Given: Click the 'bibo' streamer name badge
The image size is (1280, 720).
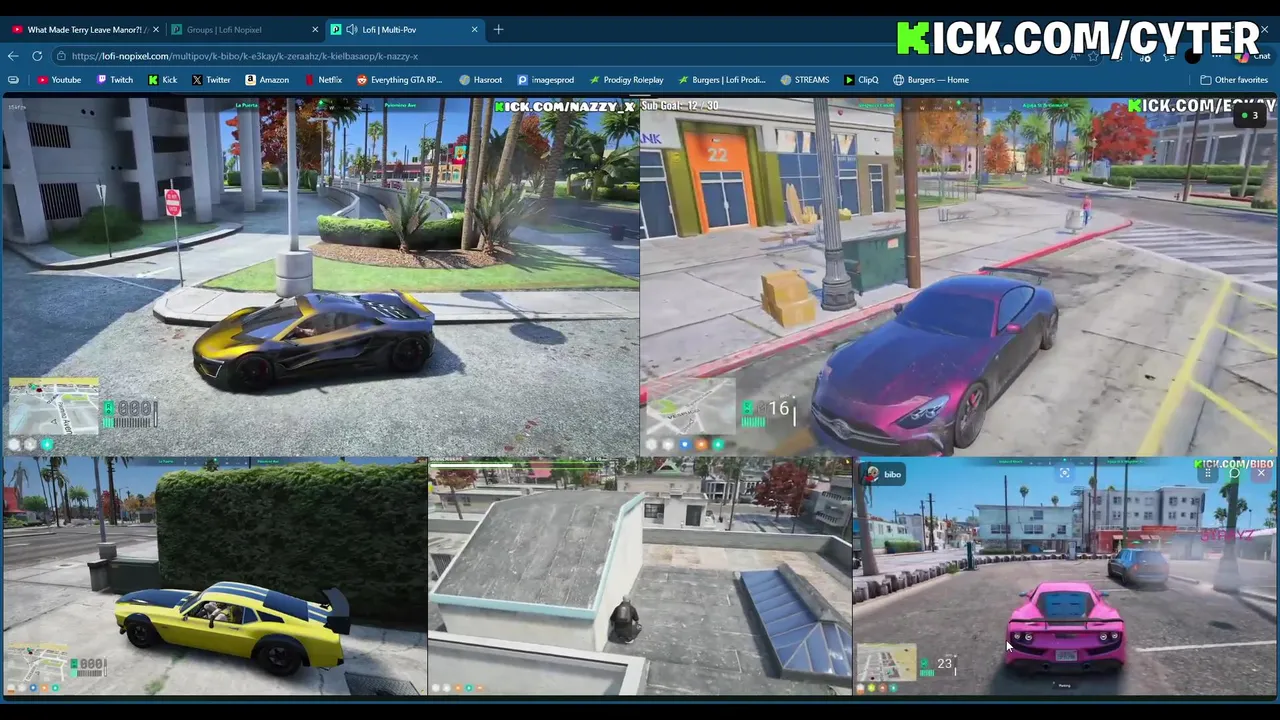Looking at the screenshot, I should (884, 474).
